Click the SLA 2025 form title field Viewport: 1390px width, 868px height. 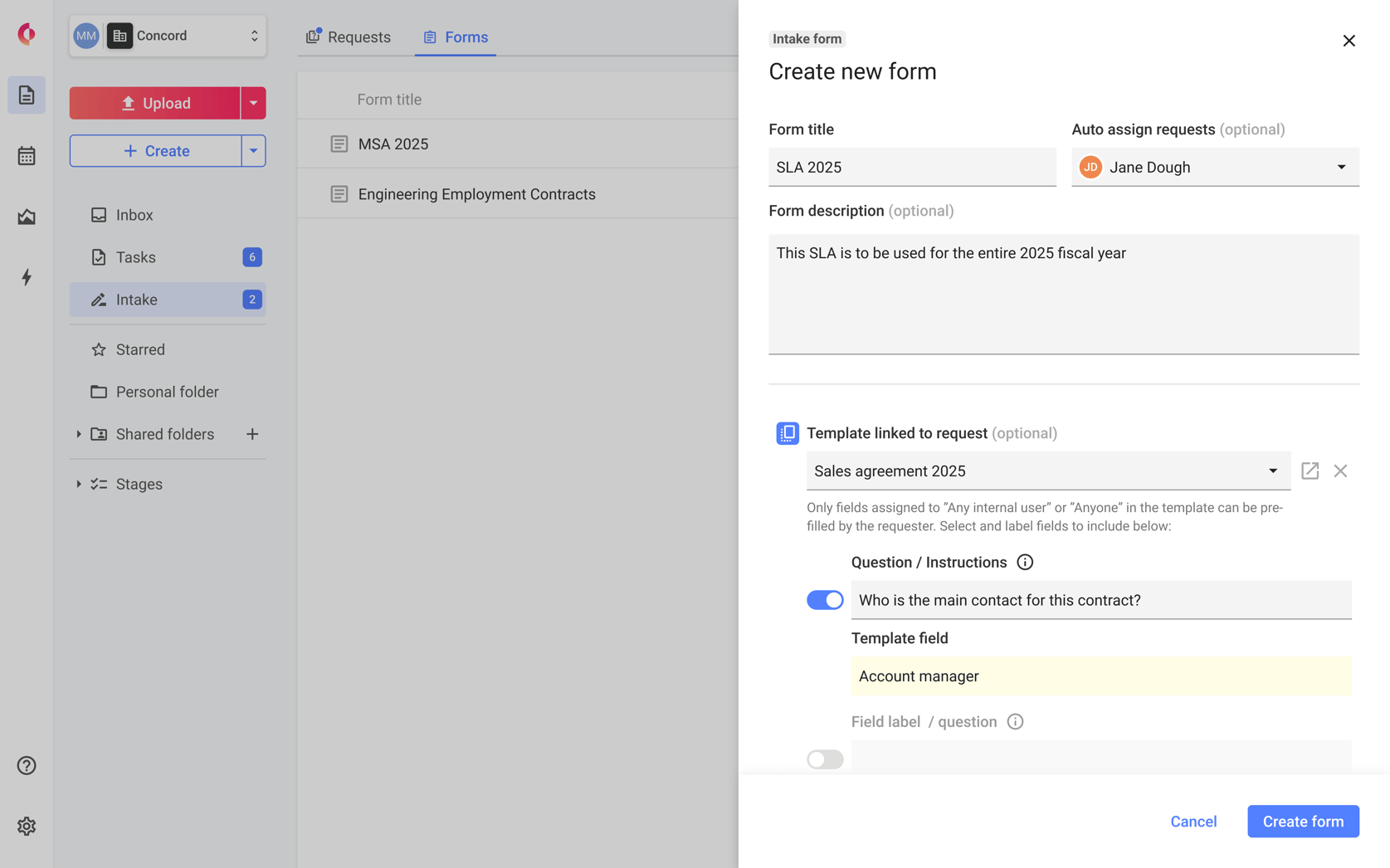[911, 167]
